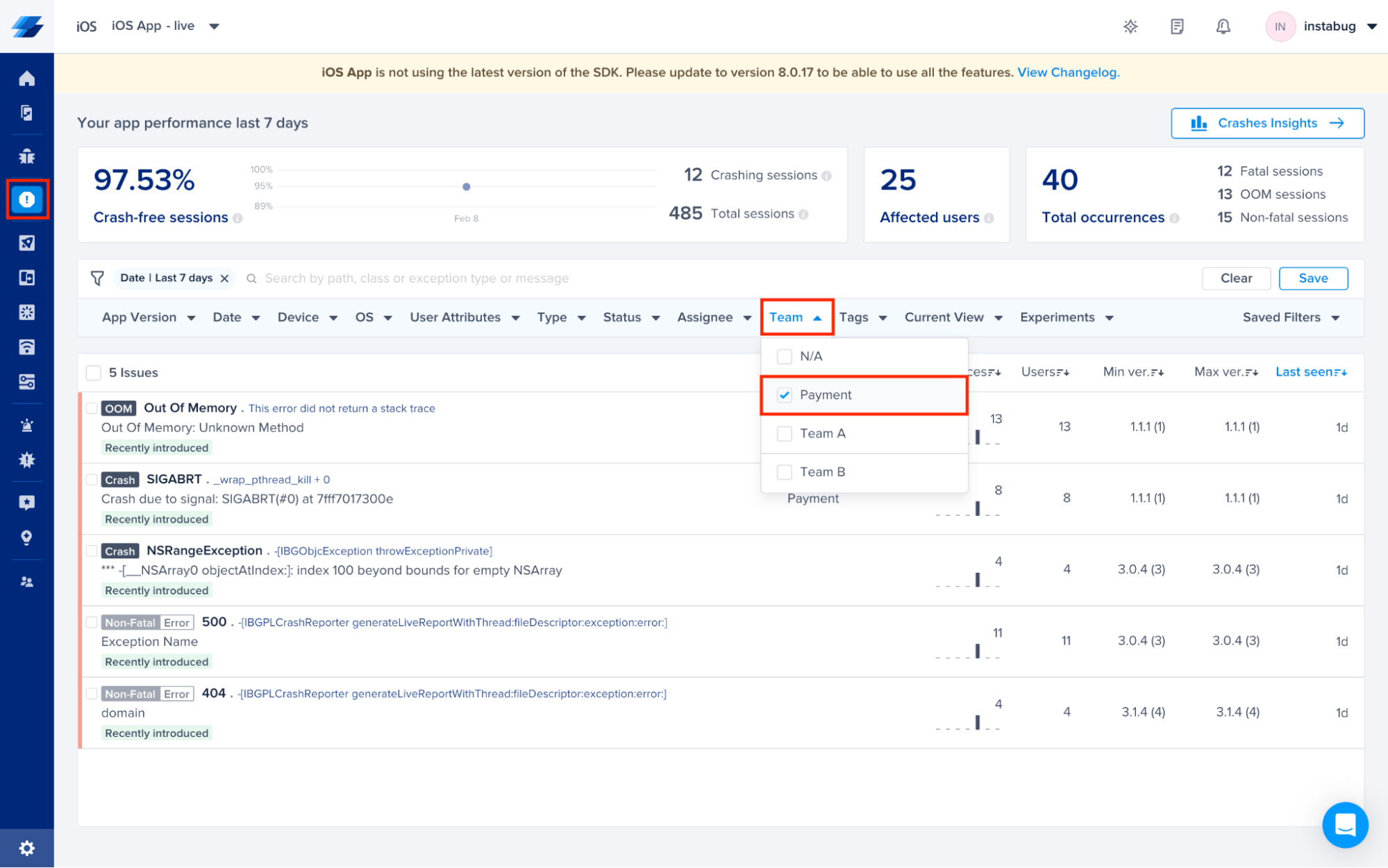Select all 5 Issues checkbox

point(93,373)
